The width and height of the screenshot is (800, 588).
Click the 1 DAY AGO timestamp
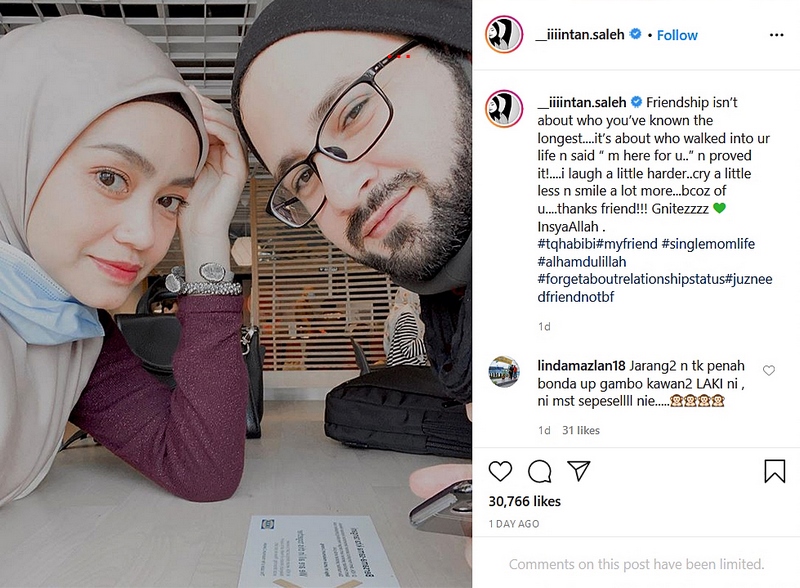514,524
